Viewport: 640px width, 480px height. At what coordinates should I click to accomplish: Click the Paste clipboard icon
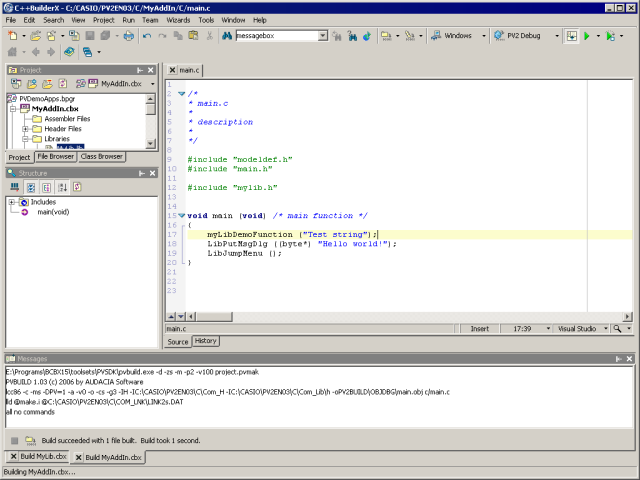(x=193, y=36)
